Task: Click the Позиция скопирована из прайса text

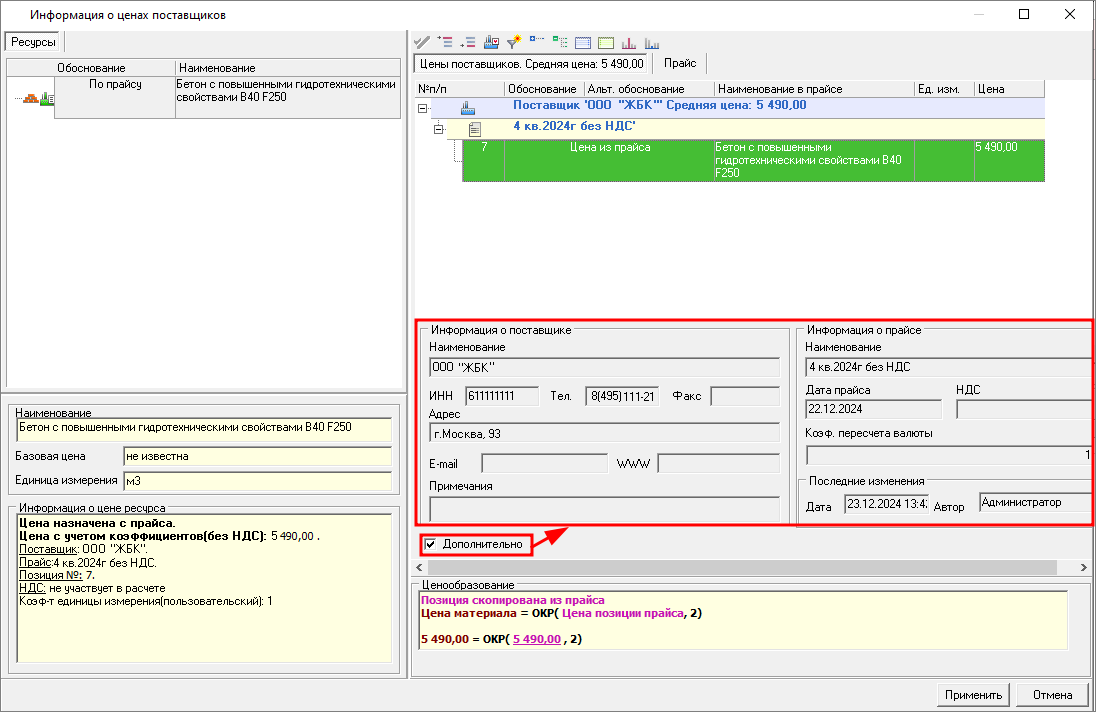Action: (512, 600)
